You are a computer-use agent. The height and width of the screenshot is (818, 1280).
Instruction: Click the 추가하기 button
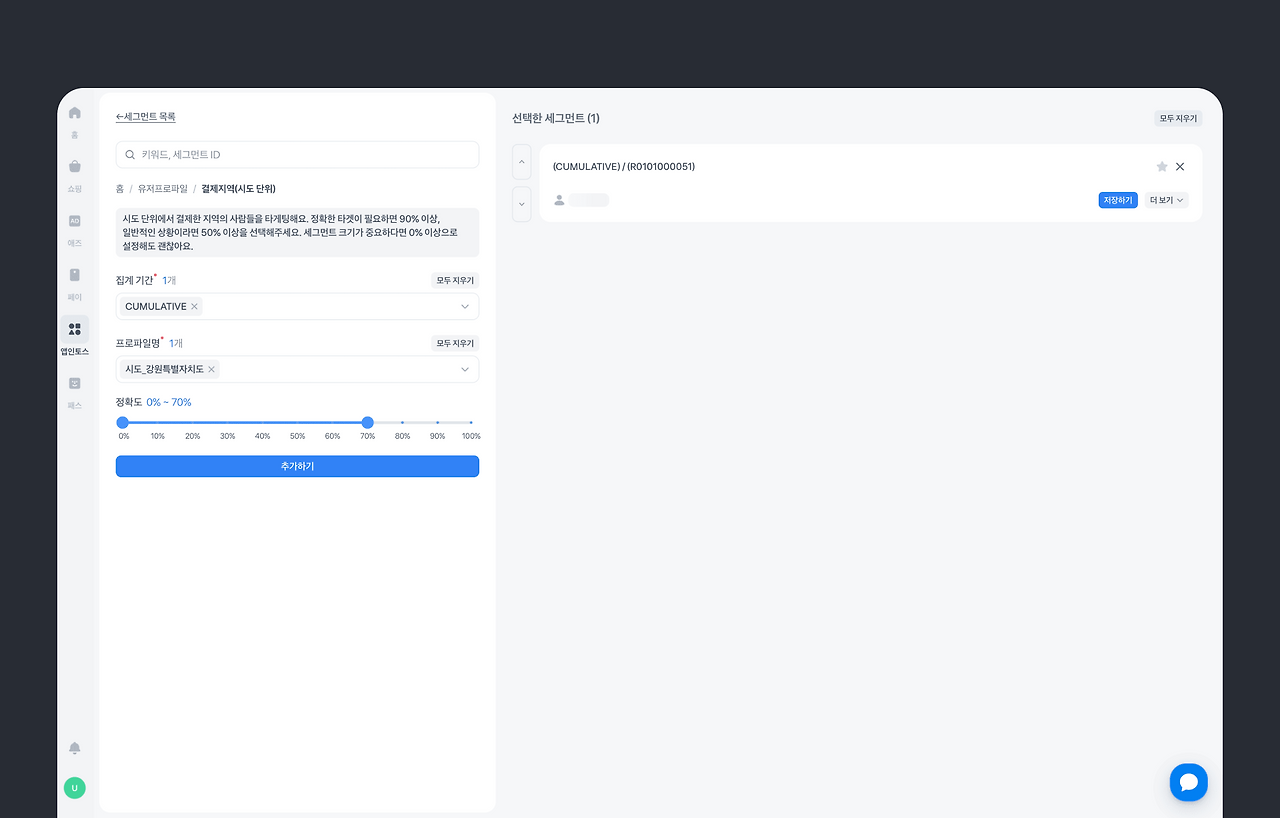(x=297, y=466)
